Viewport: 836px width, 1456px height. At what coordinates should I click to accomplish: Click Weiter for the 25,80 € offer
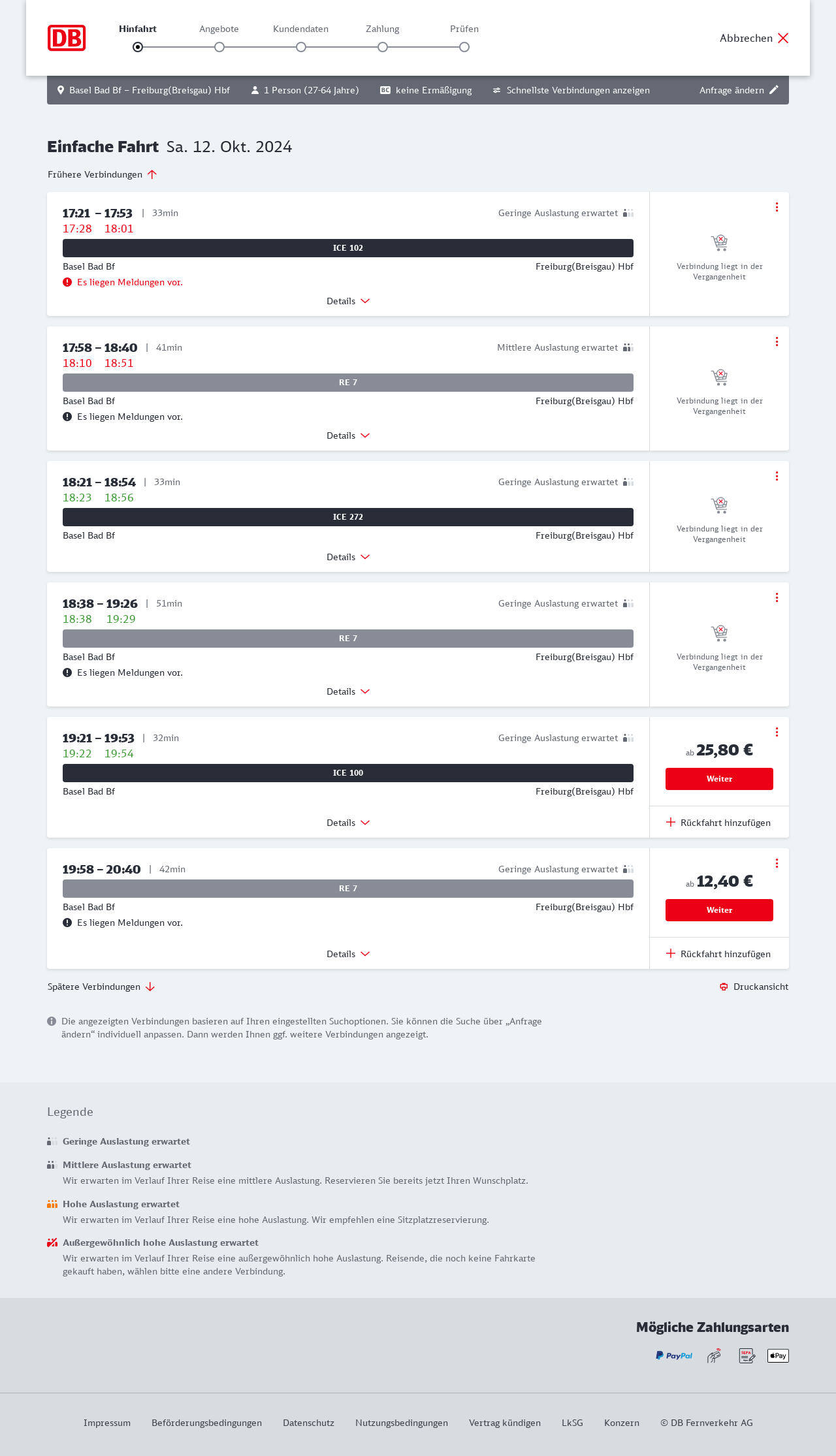719,779
